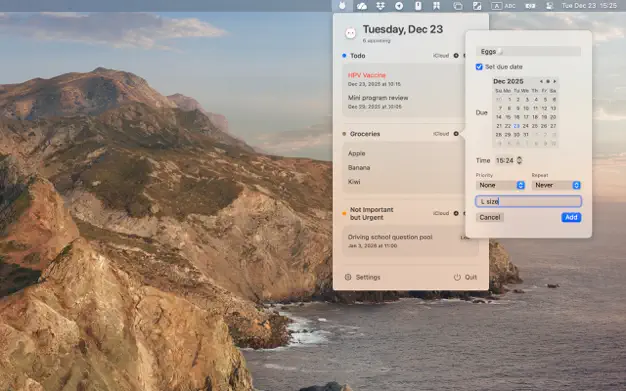Click the round arrow icon in menu bar
626x391 pixels.
(399, 6)
